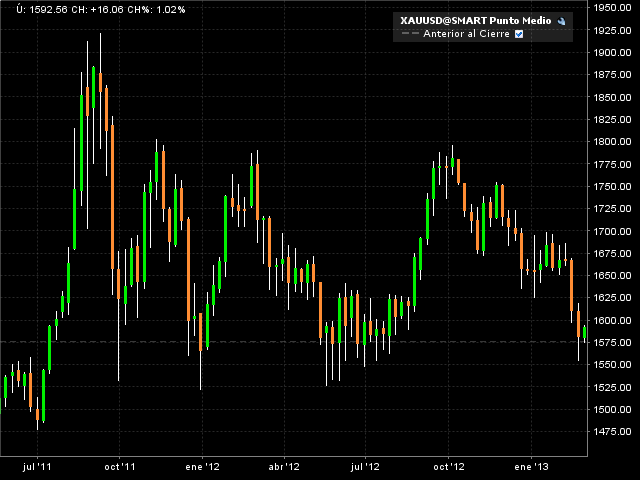The height and width of the screenshot is (480, 640).
Task: Click the 1750.00 price axis label
Action: pos(612,186)
